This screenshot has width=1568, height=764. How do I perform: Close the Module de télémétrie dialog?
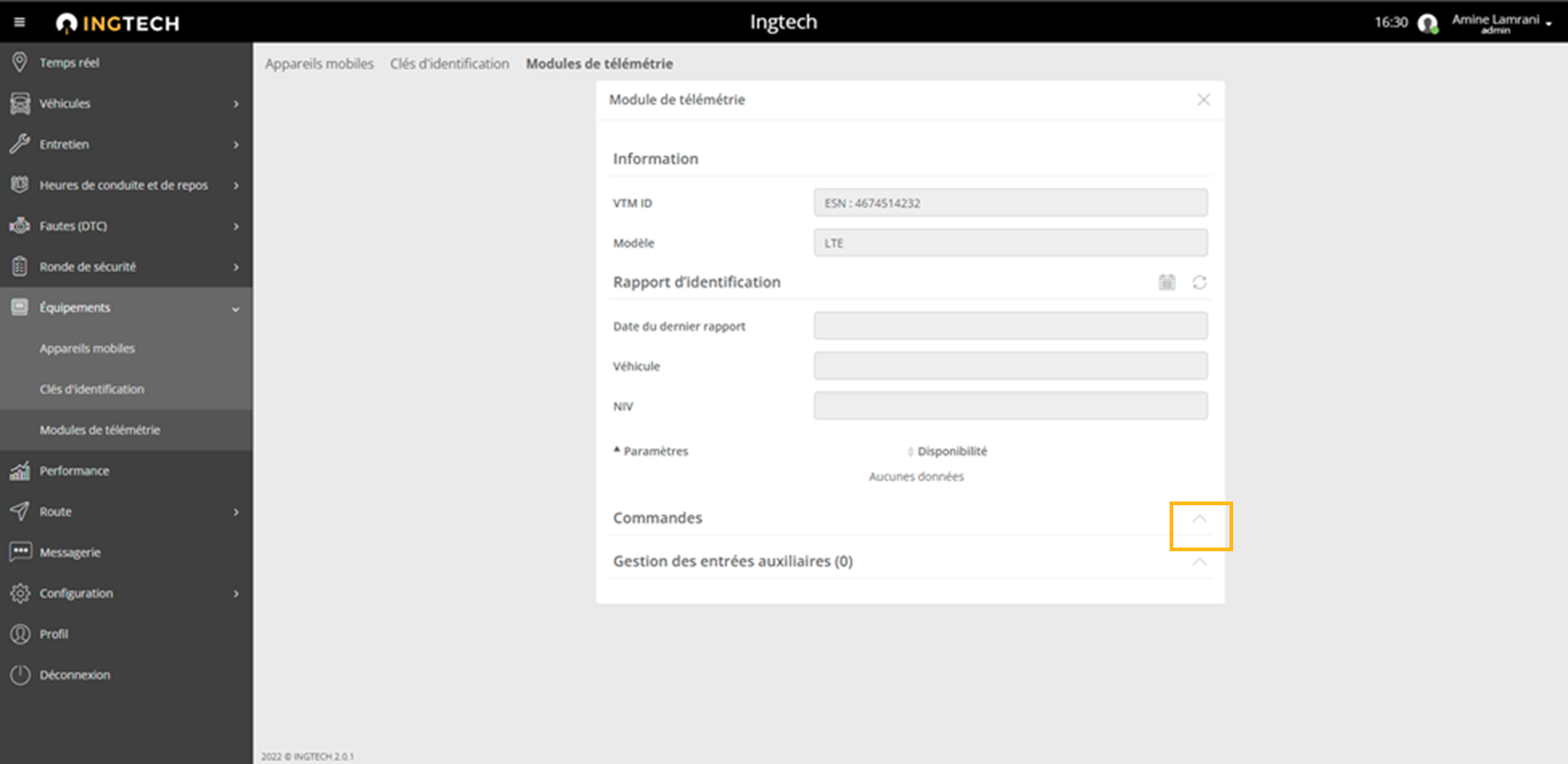coord(1203,99)
